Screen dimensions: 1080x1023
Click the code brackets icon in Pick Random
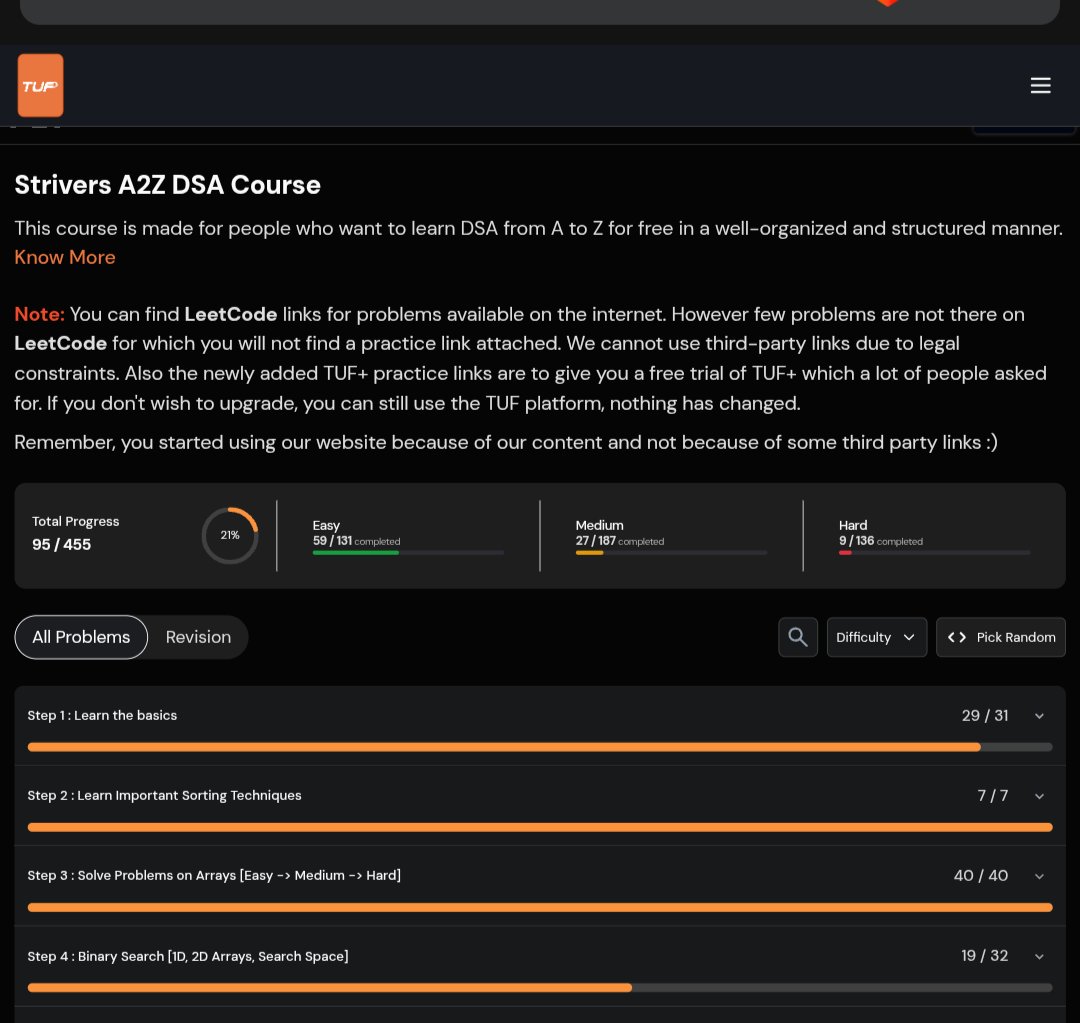coord(957,637)
